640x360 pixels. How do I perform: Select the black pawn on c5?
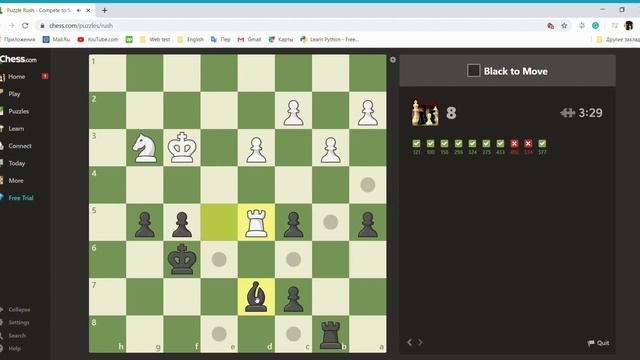click(293, 224)
